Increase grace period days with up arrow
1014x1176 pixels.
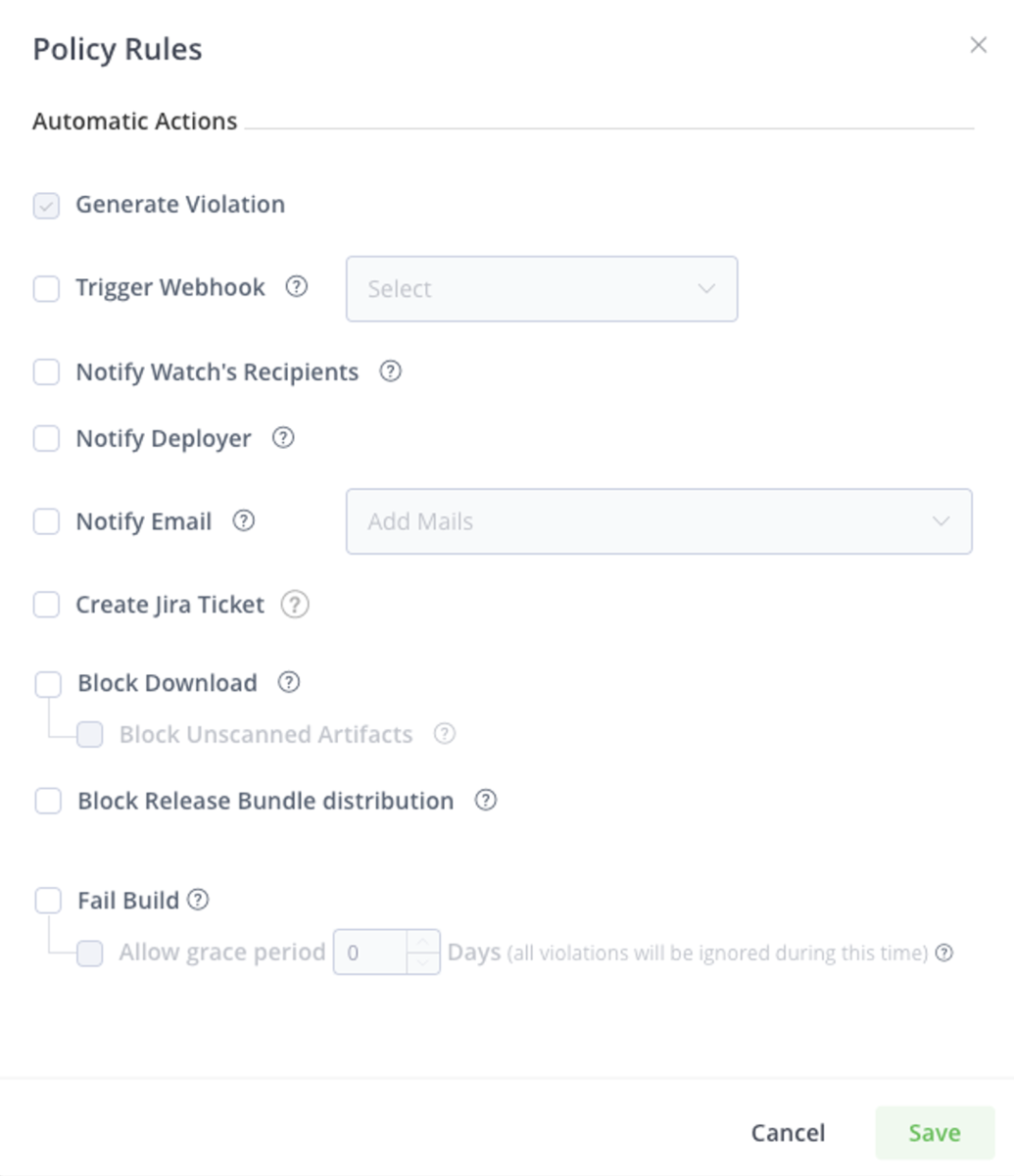click(422, 942)
